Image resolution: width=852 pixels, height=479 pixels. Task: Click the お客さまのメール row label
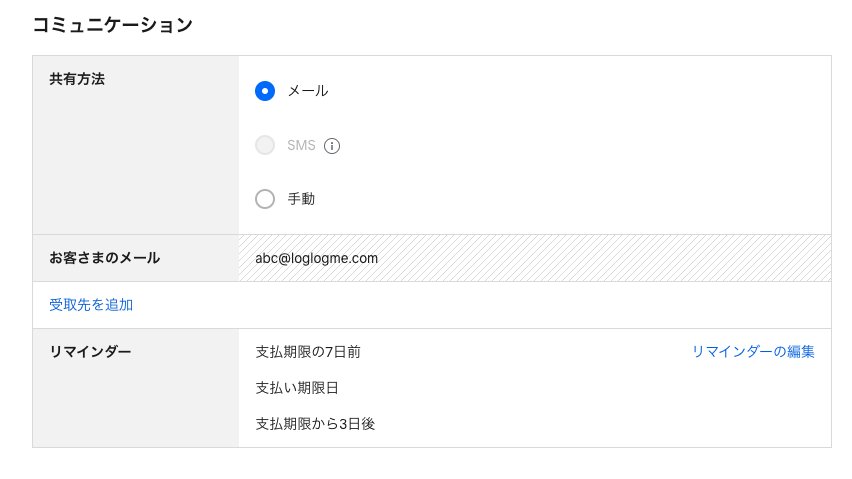click(104, 257)
